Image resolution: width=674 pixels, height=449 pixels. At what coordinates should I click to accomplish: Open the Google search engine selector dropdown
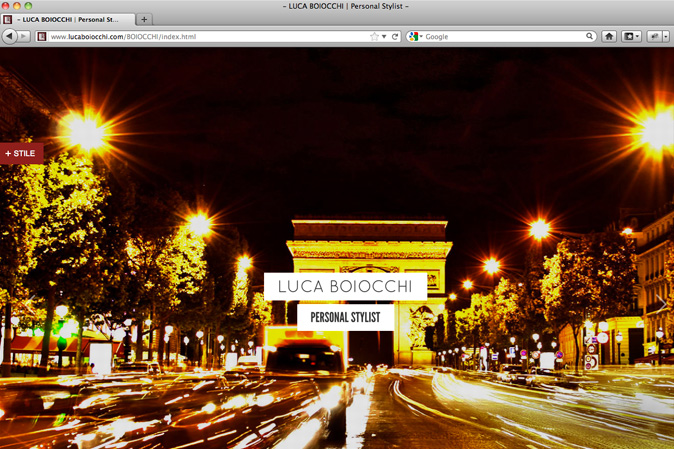(416, 37)
